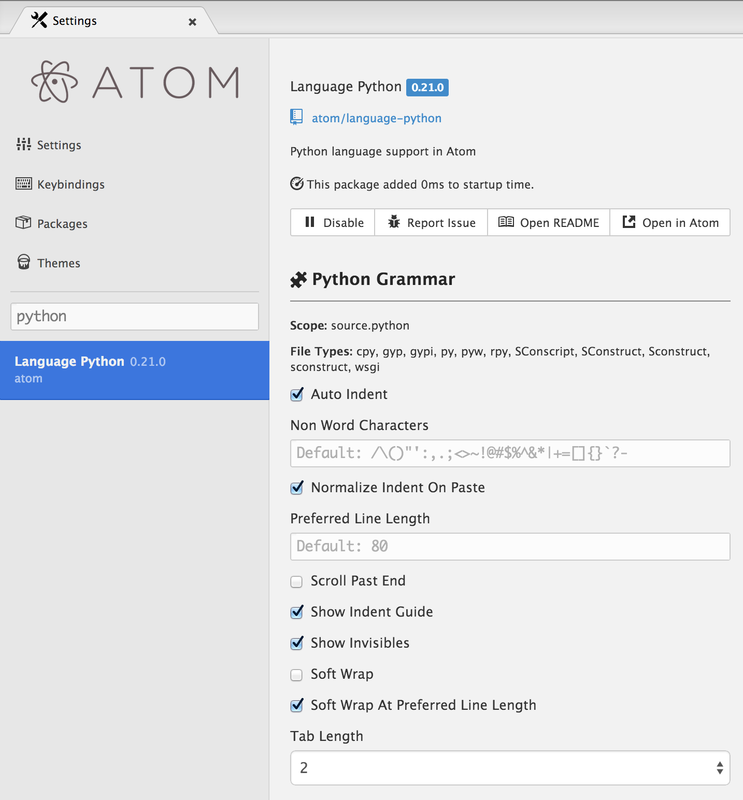Click the Preferred Line Length field
This screenshot has height=800, width=743.
click(x=510, y=546)
